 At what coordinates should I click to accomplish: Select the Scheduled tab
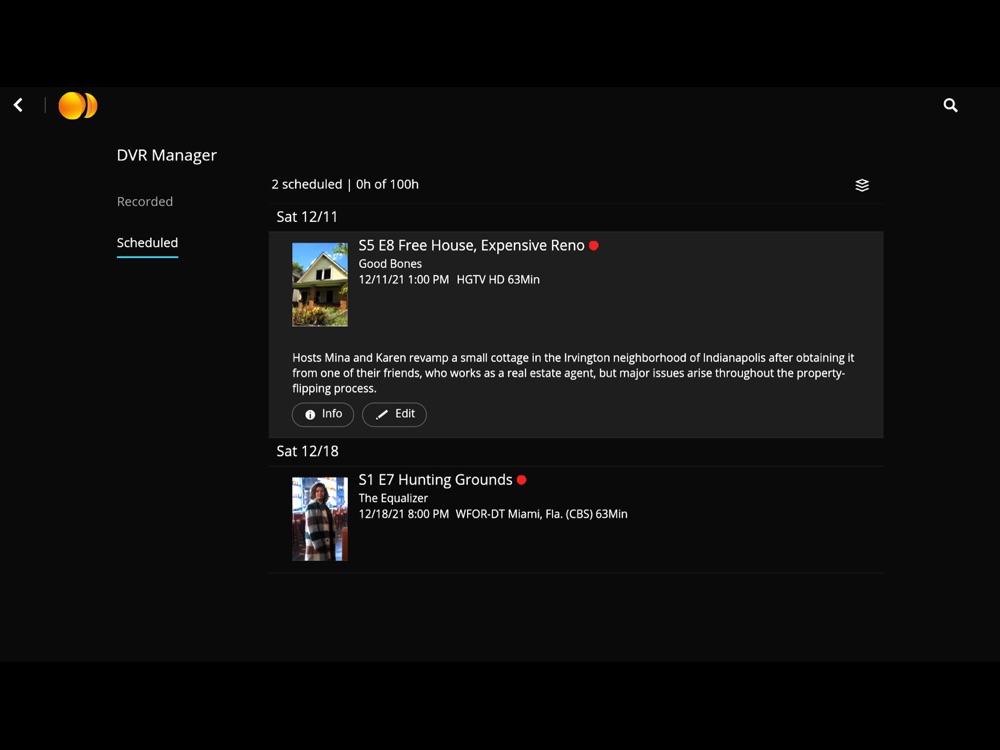(x=147, y=243)
